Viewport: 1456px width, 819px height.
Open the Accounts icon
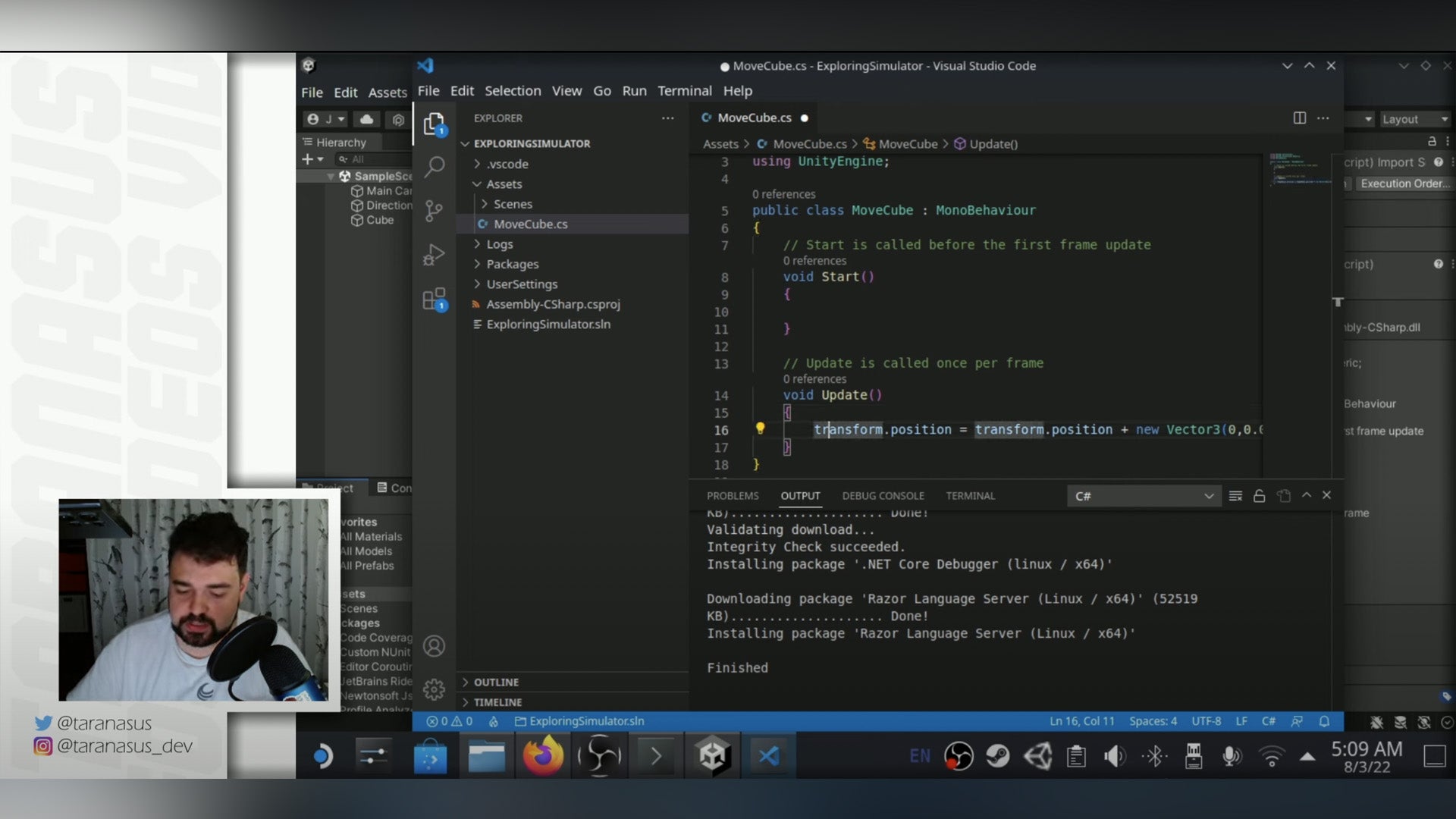pyautogui.click(x=435, y=646)
